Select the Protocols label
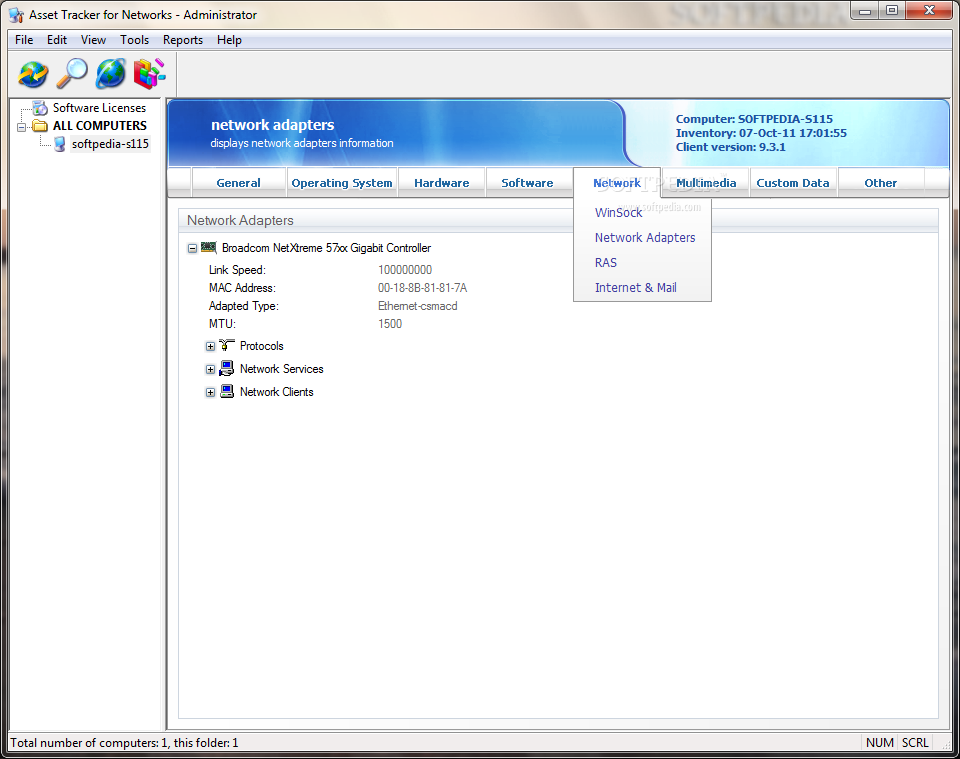 (x=261, y=346)
